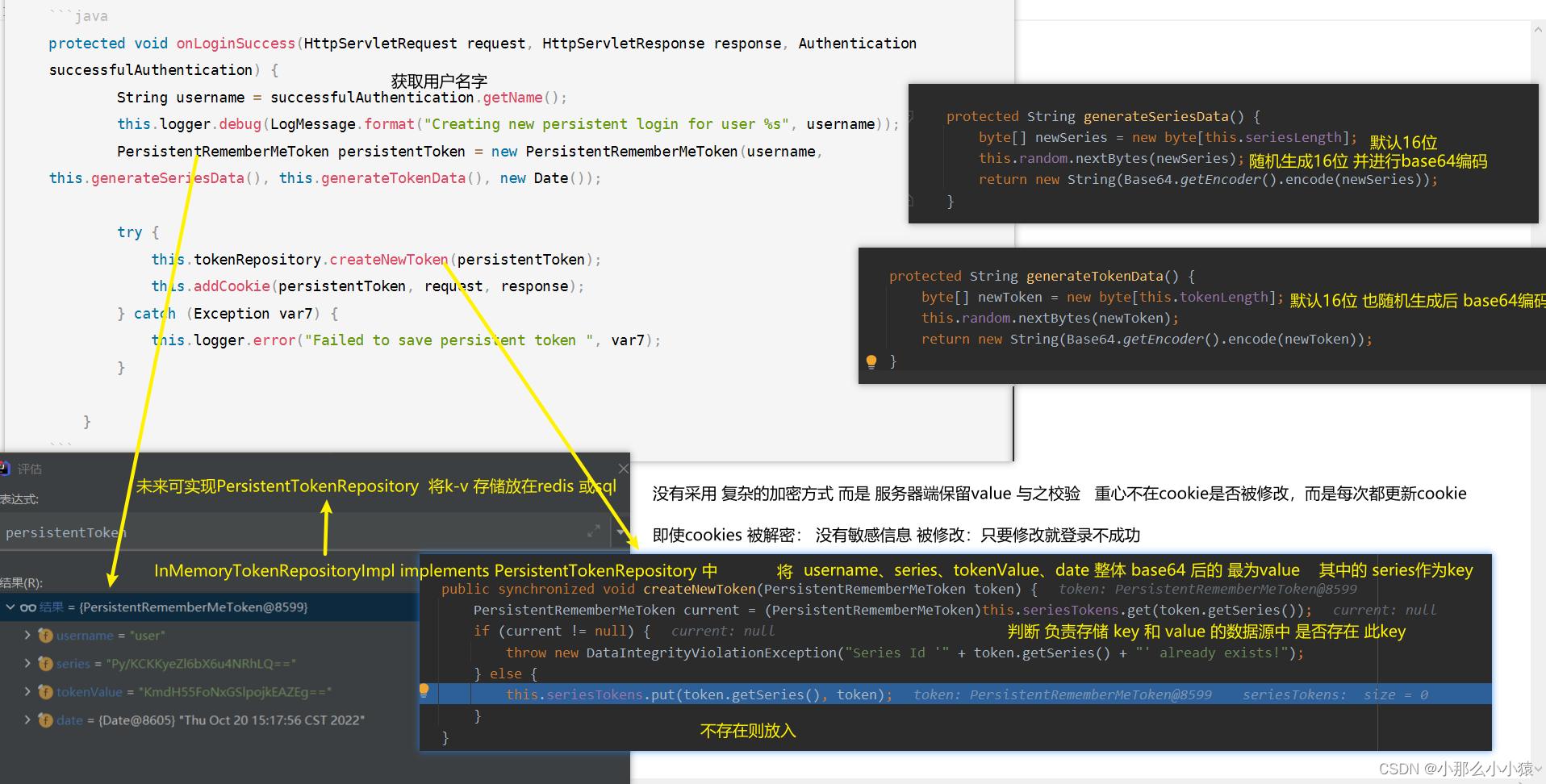The height and width of the screenshot is (784, 1546).
Task: Select the date Thu Oct 20 row
Action: click(210, 720)
